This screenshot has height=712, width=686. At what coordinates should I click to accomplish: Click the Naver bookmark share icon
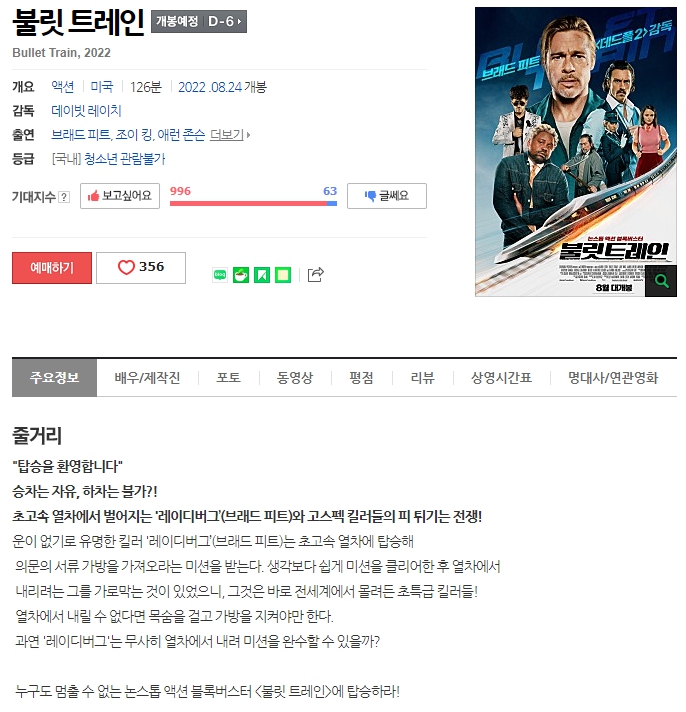tap(262, 275)
